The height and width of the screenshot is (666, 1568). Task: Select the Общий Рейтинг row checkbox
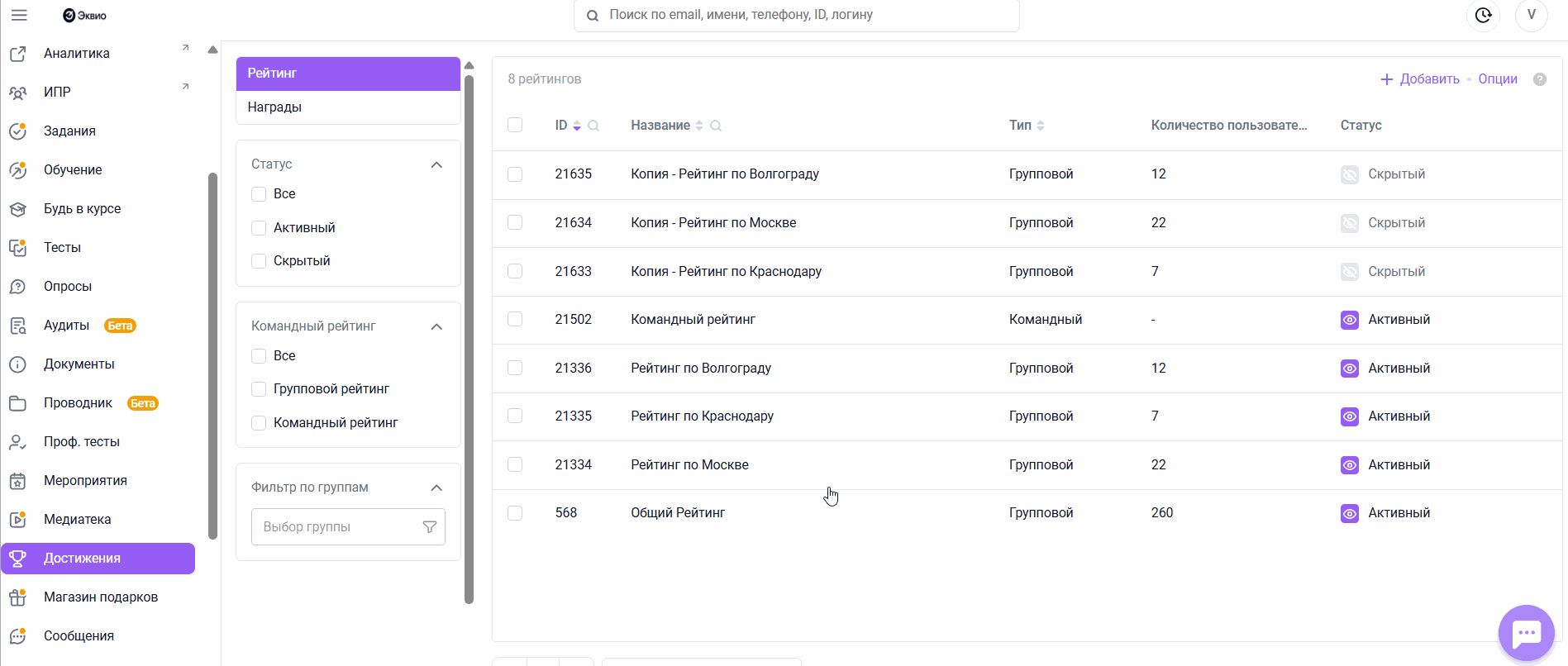(x=515, y=513)
